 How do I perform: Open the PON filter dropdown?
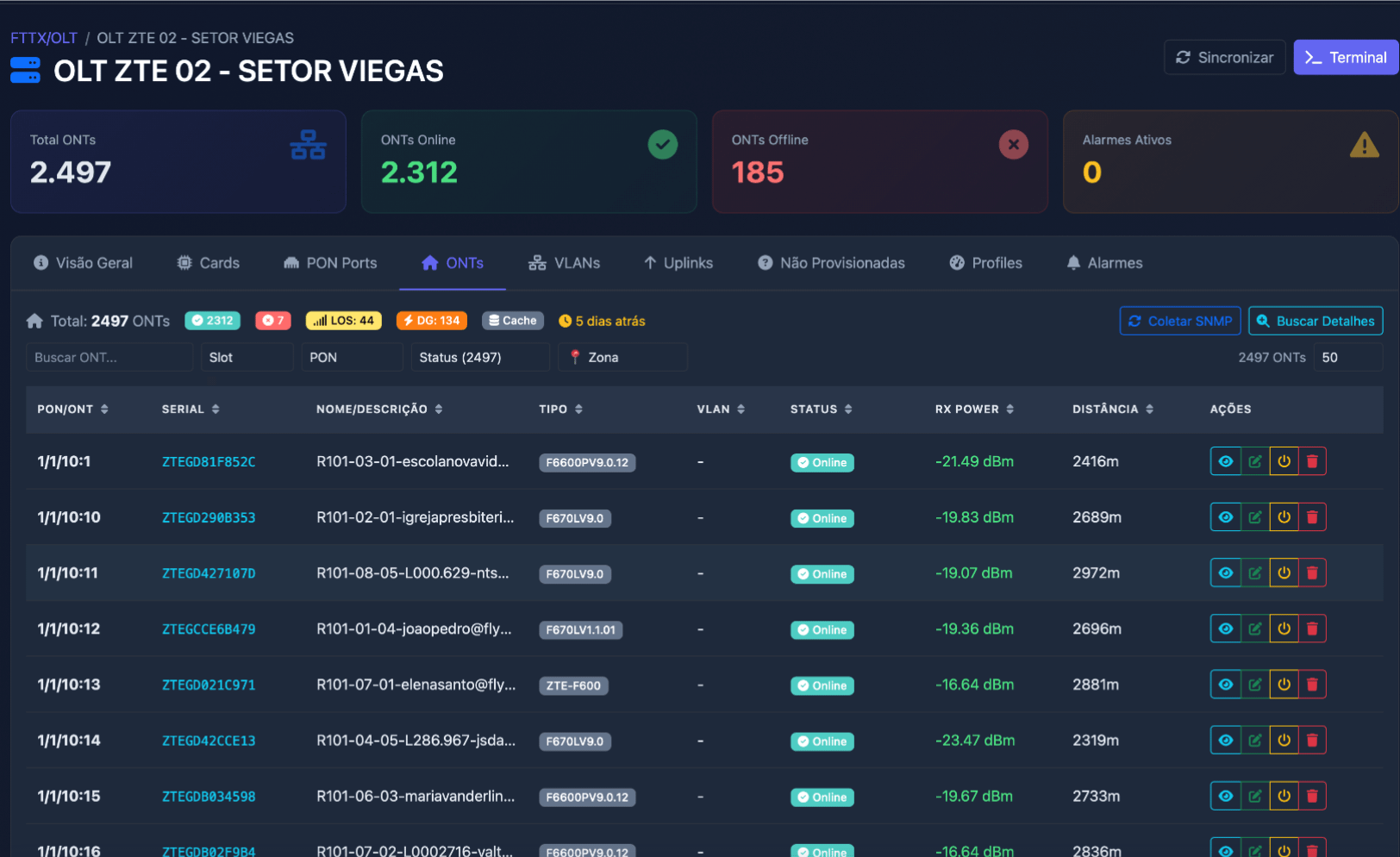click(351, 357)
